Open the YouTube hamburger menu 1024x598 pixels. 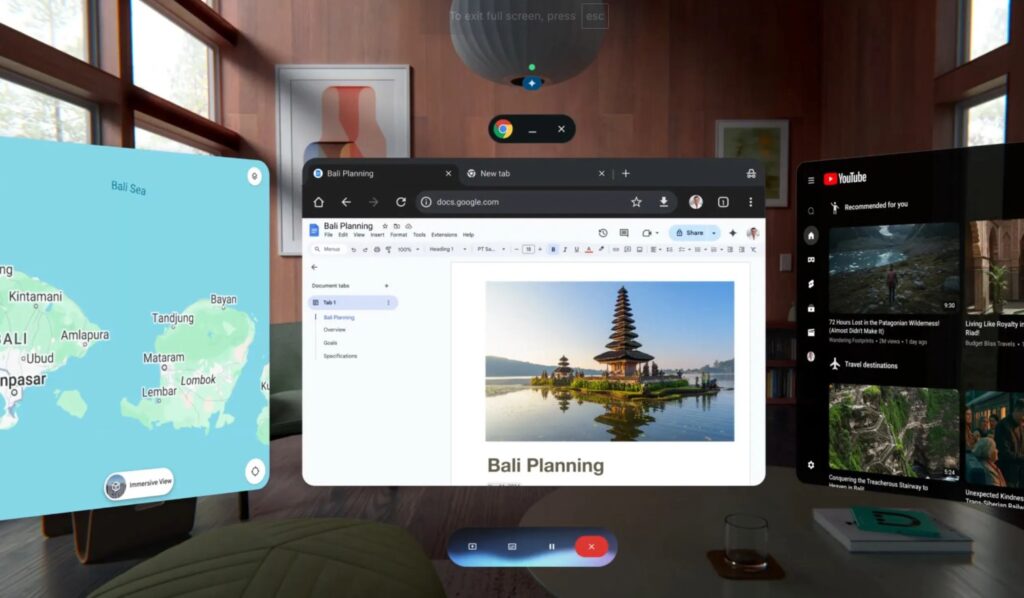[811, 180]
